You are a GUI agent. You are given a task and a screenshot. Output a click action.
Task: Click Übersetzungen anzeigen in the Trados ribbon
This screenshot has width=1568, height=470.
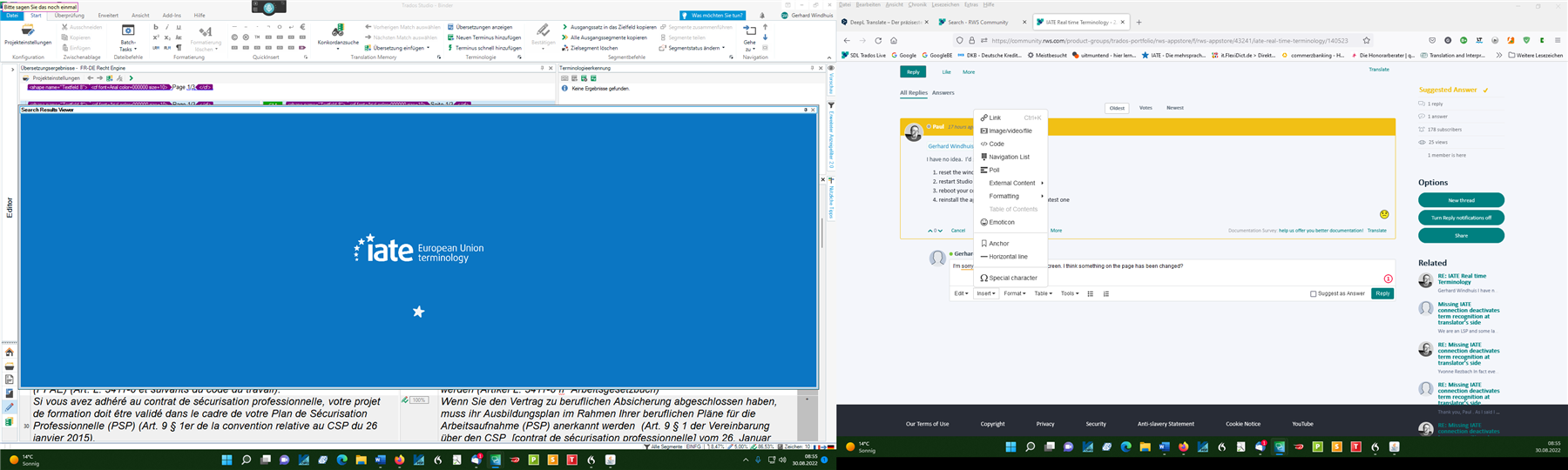click(479, 27)
